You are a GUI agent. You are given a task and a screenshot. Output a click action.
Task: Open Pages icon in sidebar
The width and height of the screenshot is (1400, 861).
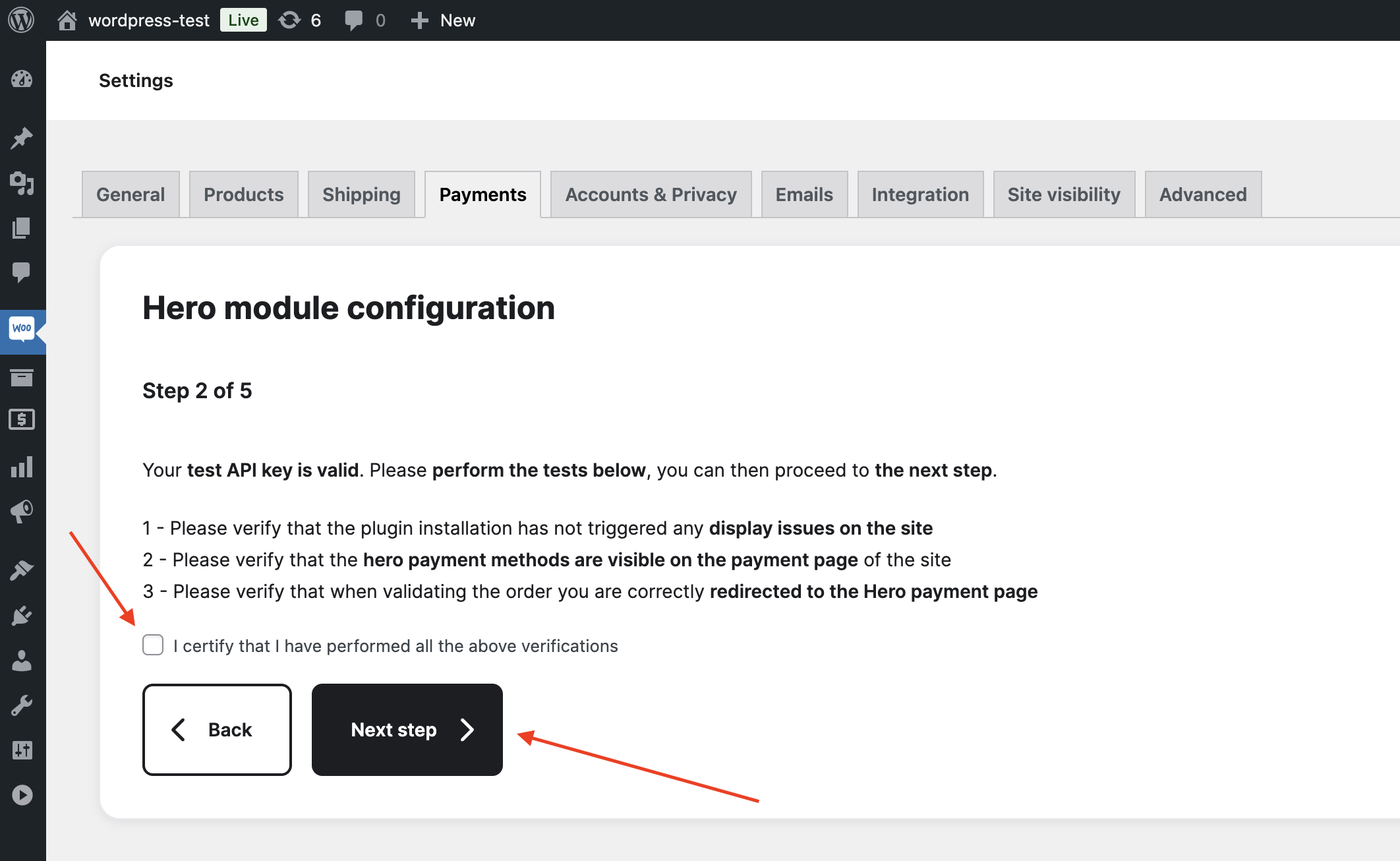click(22, 228)
